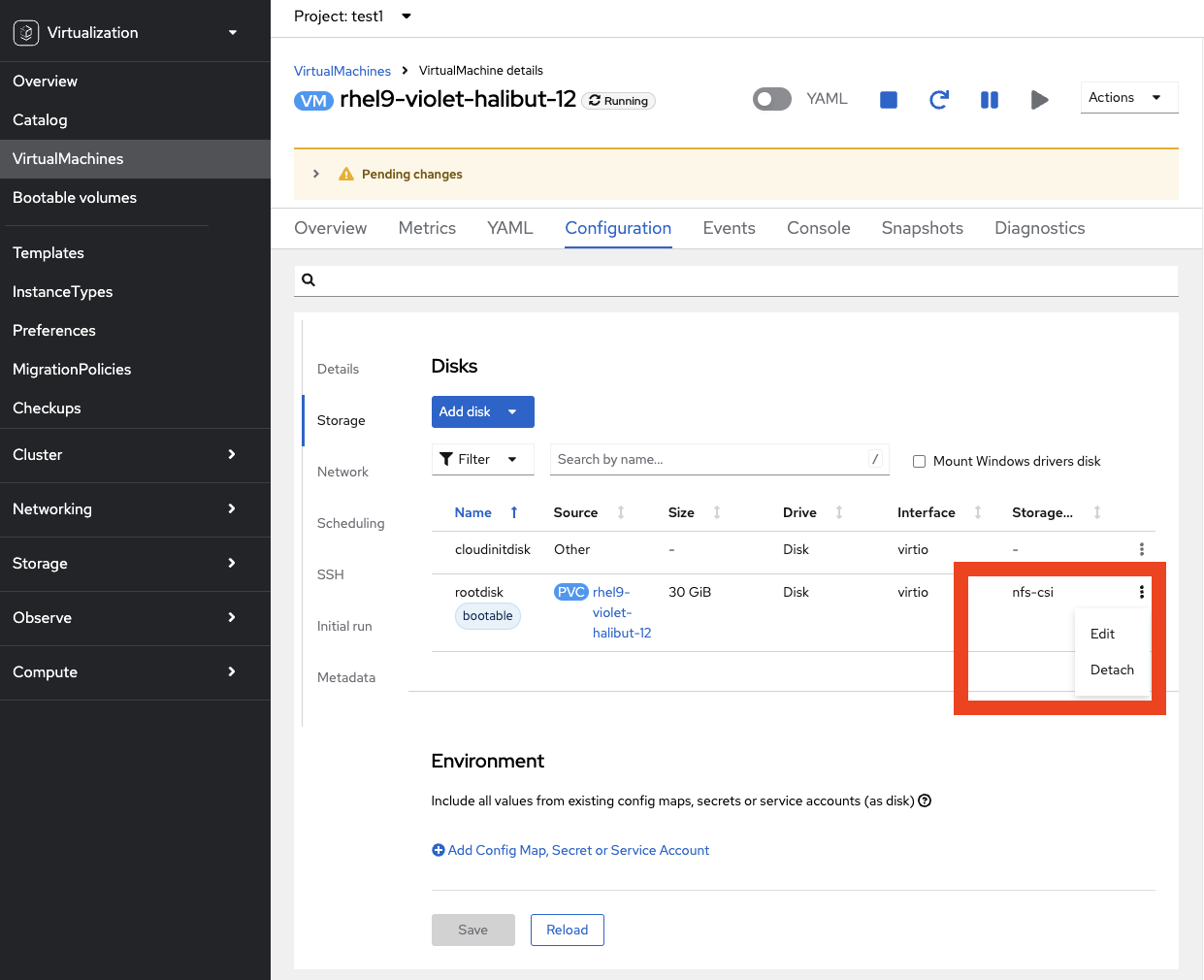Open the Filter dropdown for disks
This screenshot has width=1204, height=980.
(482, 460)
